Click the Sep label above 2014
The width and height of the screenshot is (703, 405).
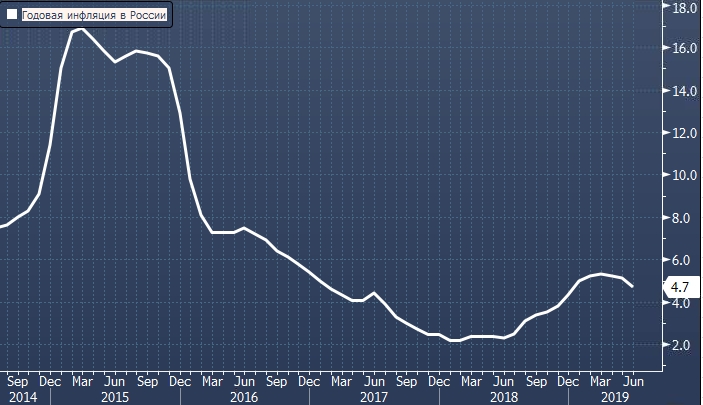coord(17,380)
